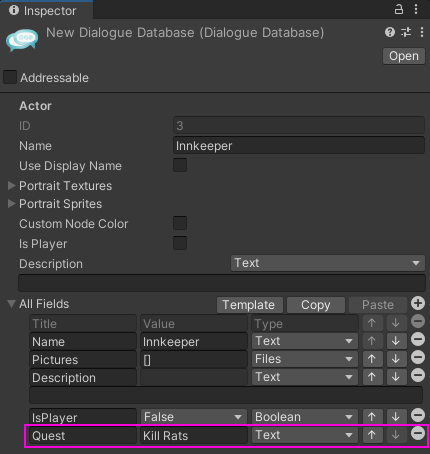The width and height of the screenshot is (430, 454).
Task: Delete the Pictures field row
Action: point(418,357)
